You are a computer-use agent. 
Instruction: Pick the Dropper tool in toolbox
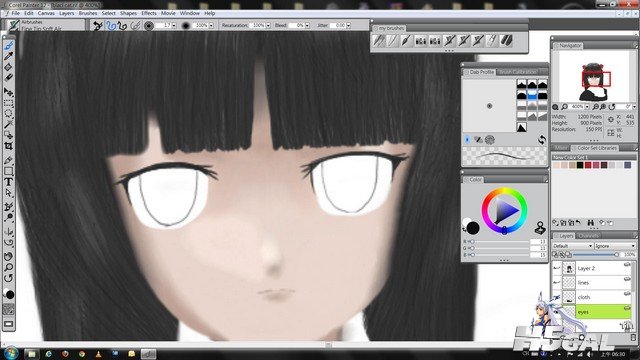click(9, 56)
